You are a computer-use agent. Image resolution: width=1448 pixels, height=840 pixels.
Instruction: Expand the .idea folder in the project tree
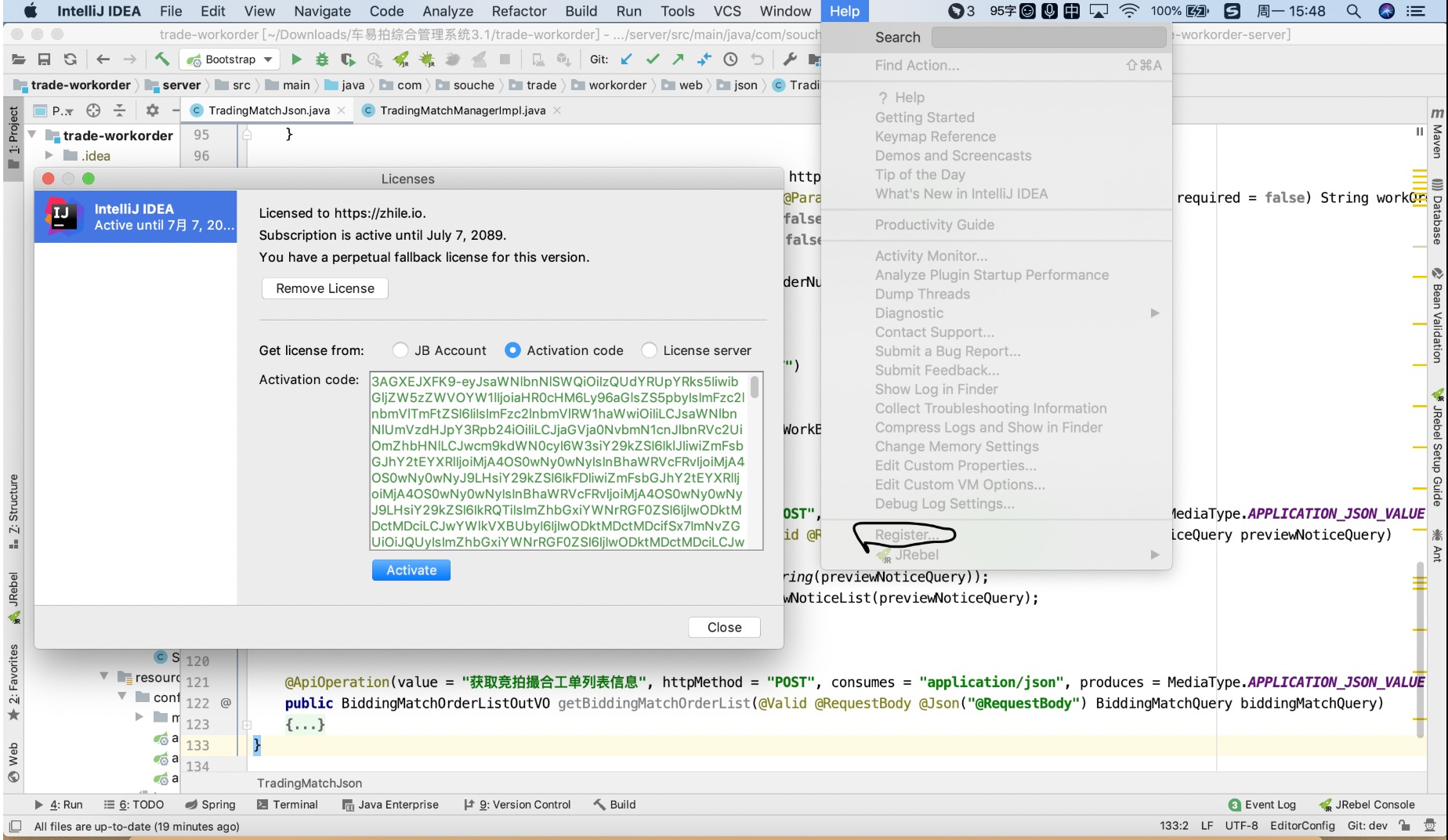(49, 155)
